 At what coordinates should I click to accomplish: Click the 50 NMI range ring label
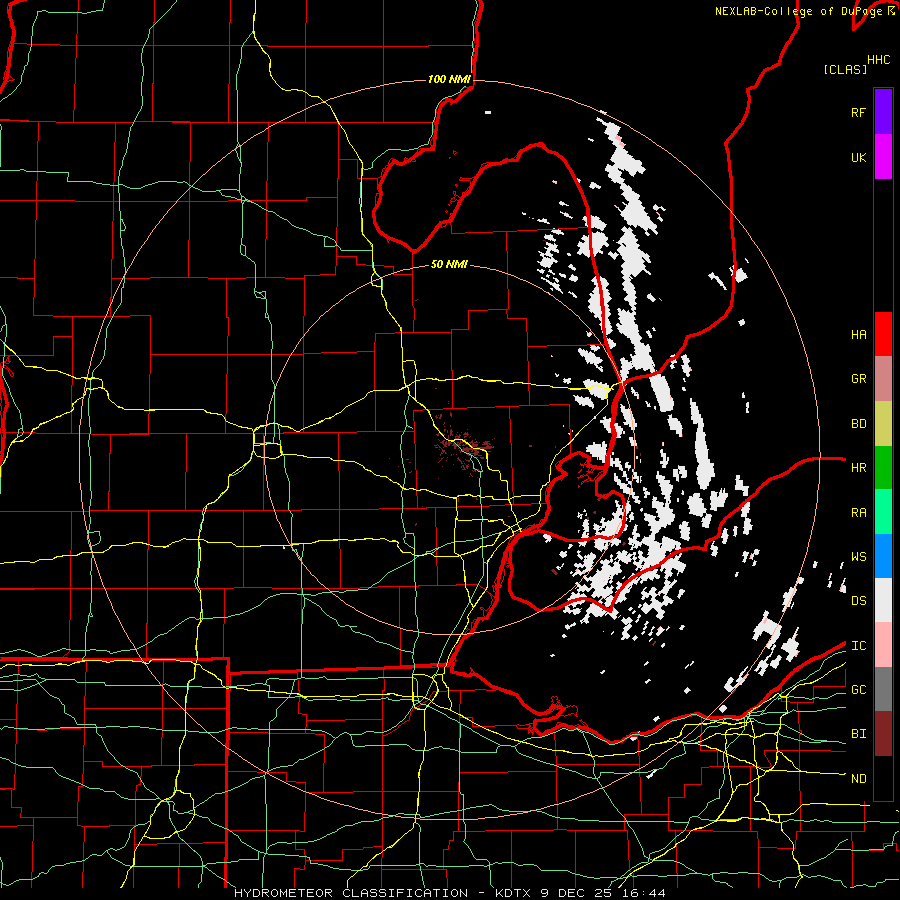pyautogui.click(x=449, y=265)
